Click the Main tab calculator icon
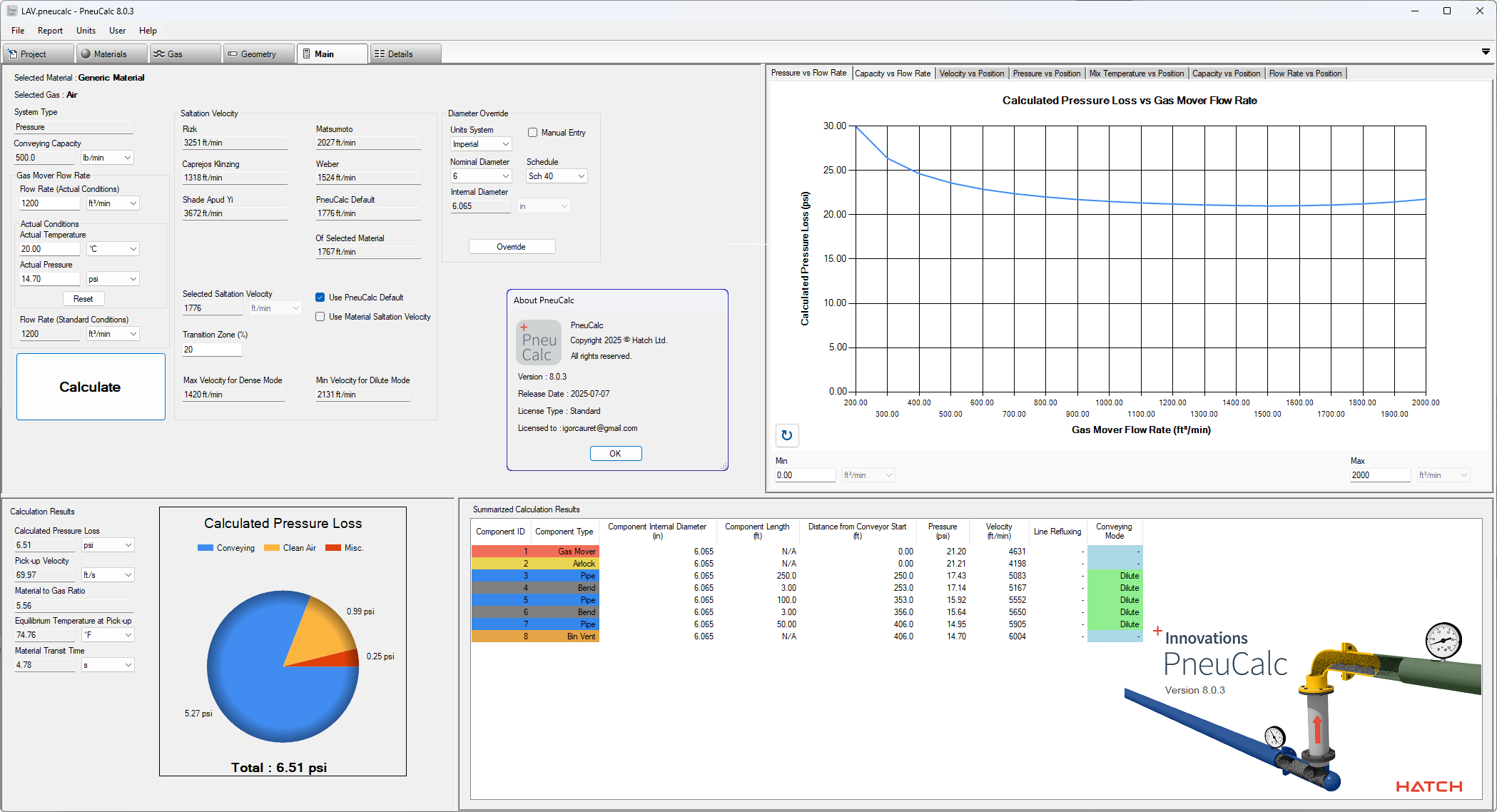 308,53
